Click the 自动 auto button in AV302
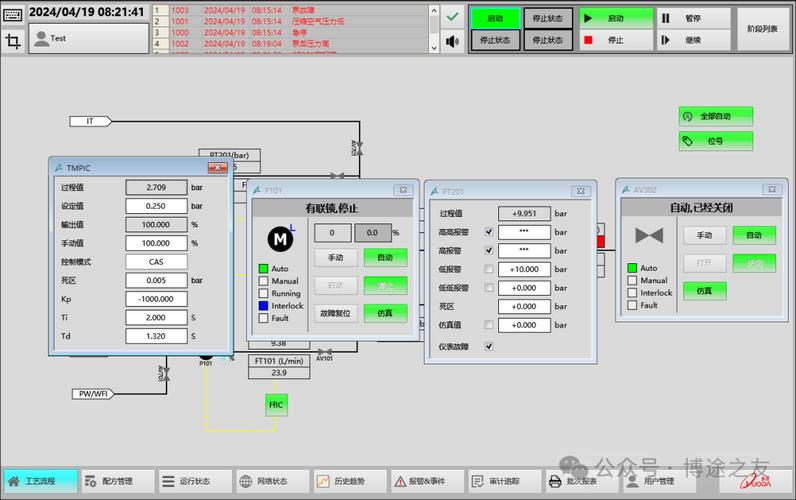The width and height of the screenshot is (796, 500). coord(754,235)
